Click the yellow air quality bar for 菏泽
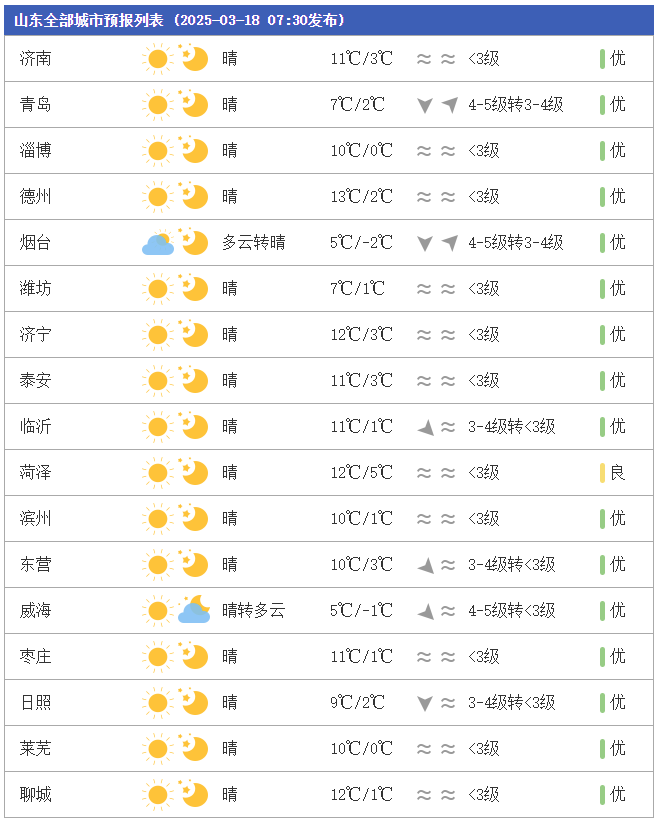 pos(603,473)
